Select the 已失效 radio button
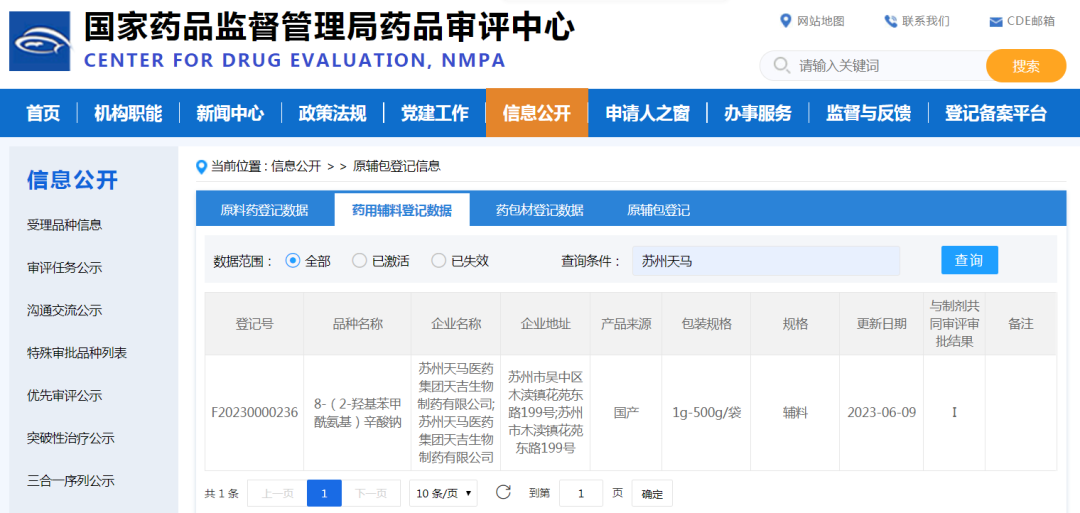Viewport: 1080px width, 513px height. [x=439, y=261]
